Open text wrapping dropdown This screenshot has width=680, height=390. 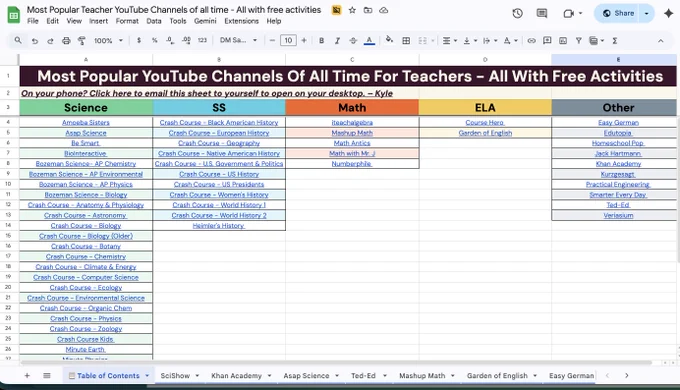click(x=490, y=40)
